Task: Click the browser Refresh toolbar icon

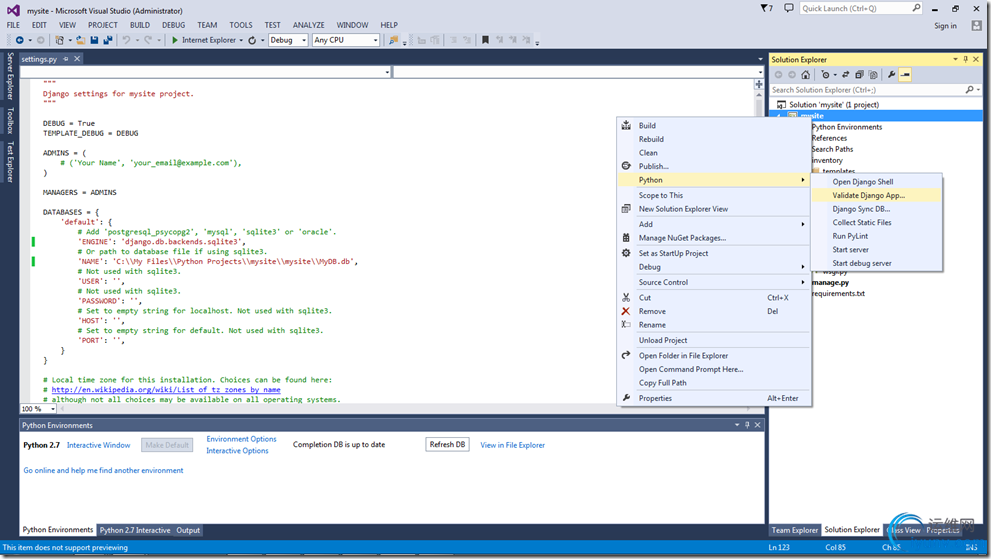Action: (252, 40)
